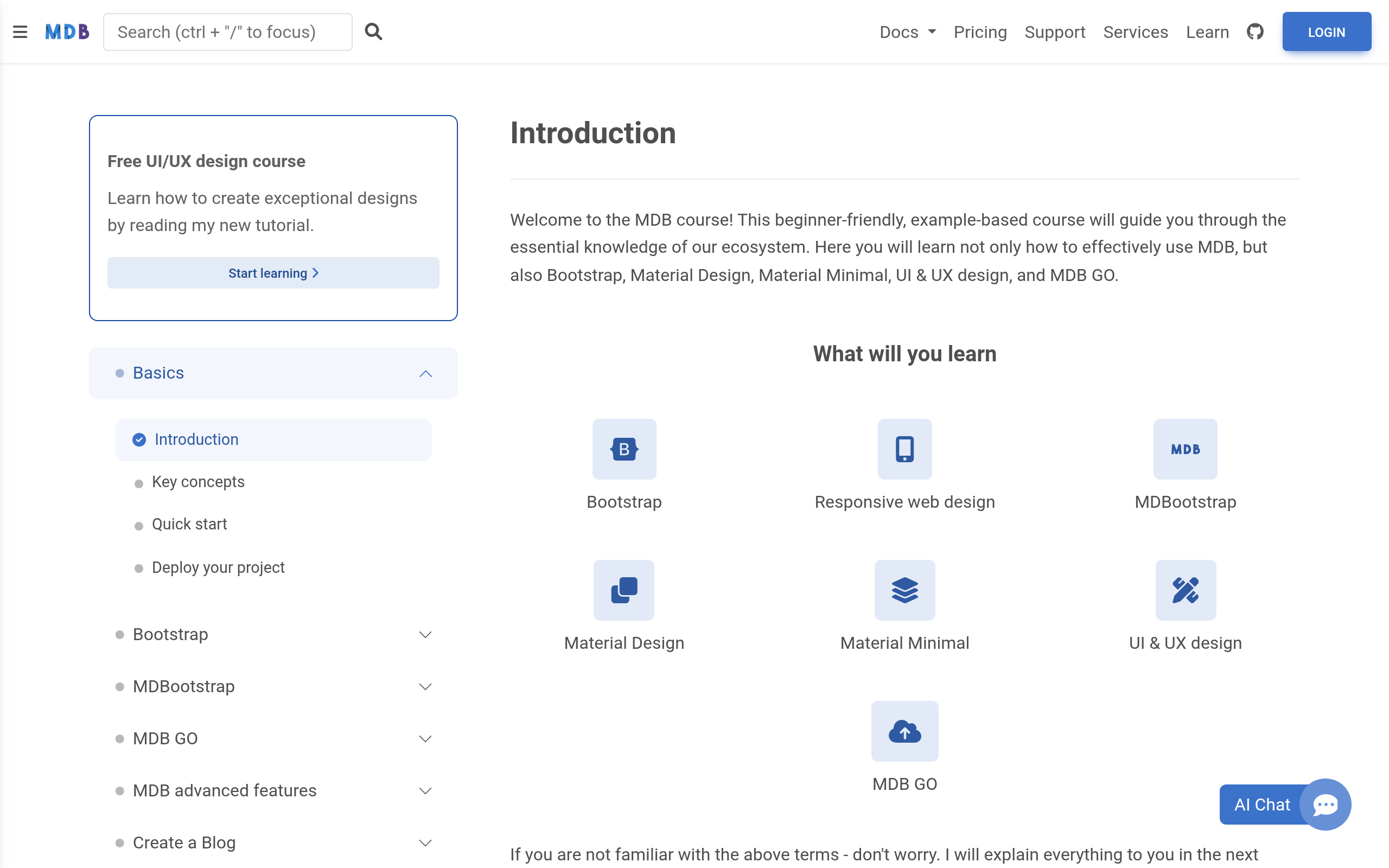Open the Key concepts lesson
This screenshot has height=868, width=1389.
198,482
